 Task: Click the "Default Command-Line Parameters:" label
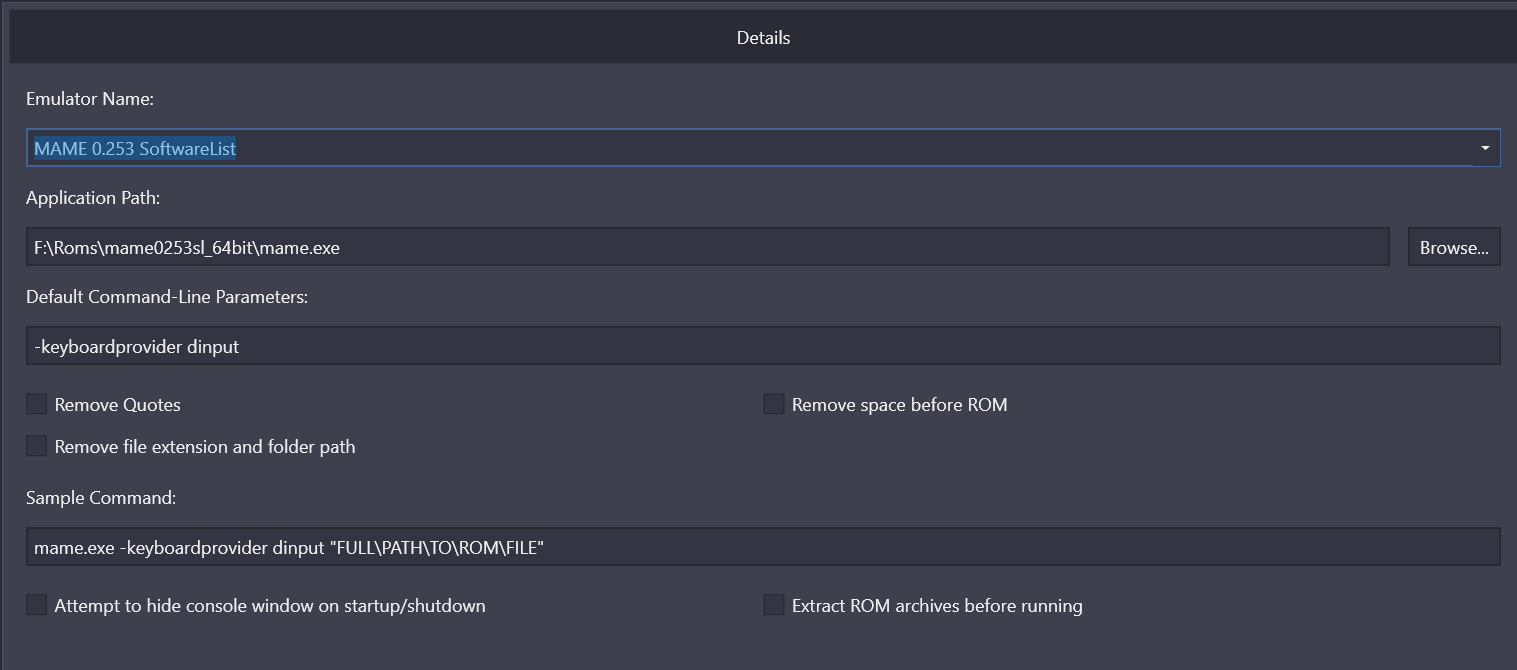(167, 297)
